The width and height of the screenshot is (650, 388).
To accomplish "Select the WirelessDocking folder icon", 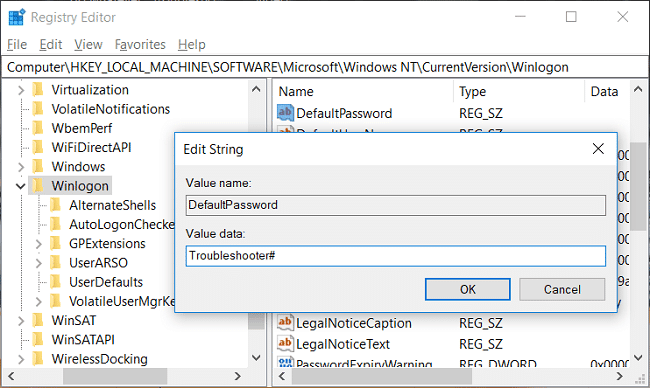I will [38, 359].
